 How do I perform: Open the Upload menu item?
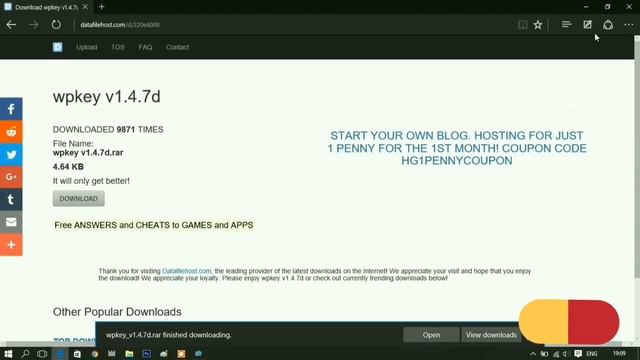point(87,47)
